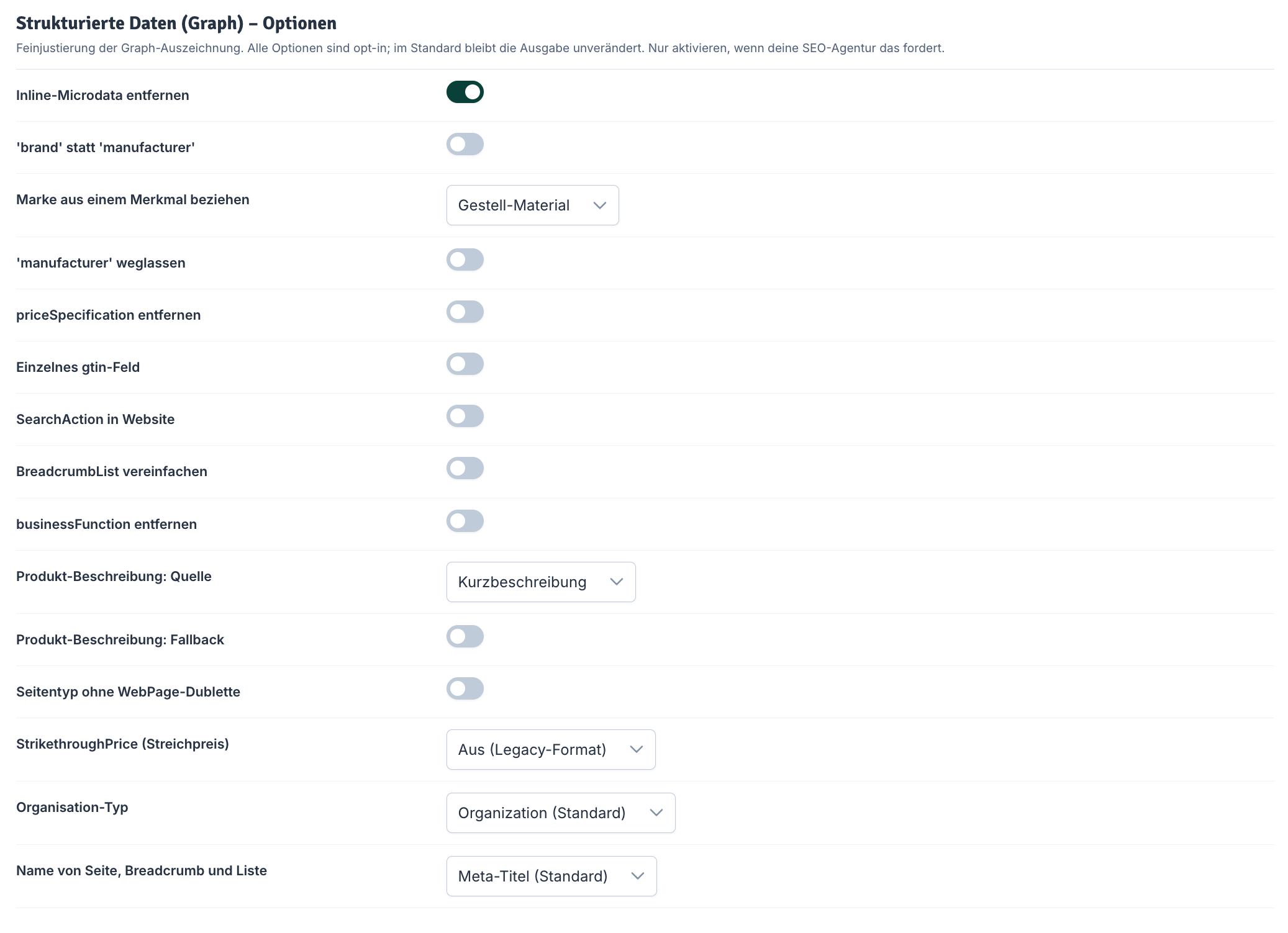Viewport: 1288px width, 933px height.
Task: Open the Kurzbeschreibung source dropdown
Action: click(x=541, y=582)
